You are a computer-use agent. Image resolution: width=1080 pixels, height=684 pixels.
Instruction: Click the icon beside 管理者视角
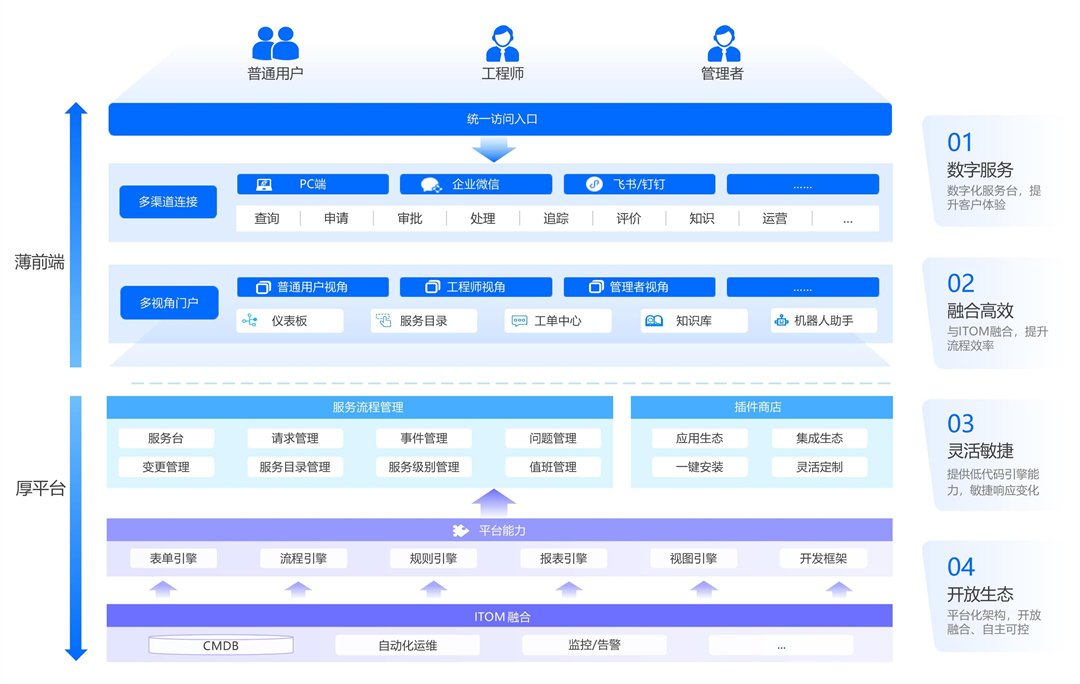click(x=596, y=287)
